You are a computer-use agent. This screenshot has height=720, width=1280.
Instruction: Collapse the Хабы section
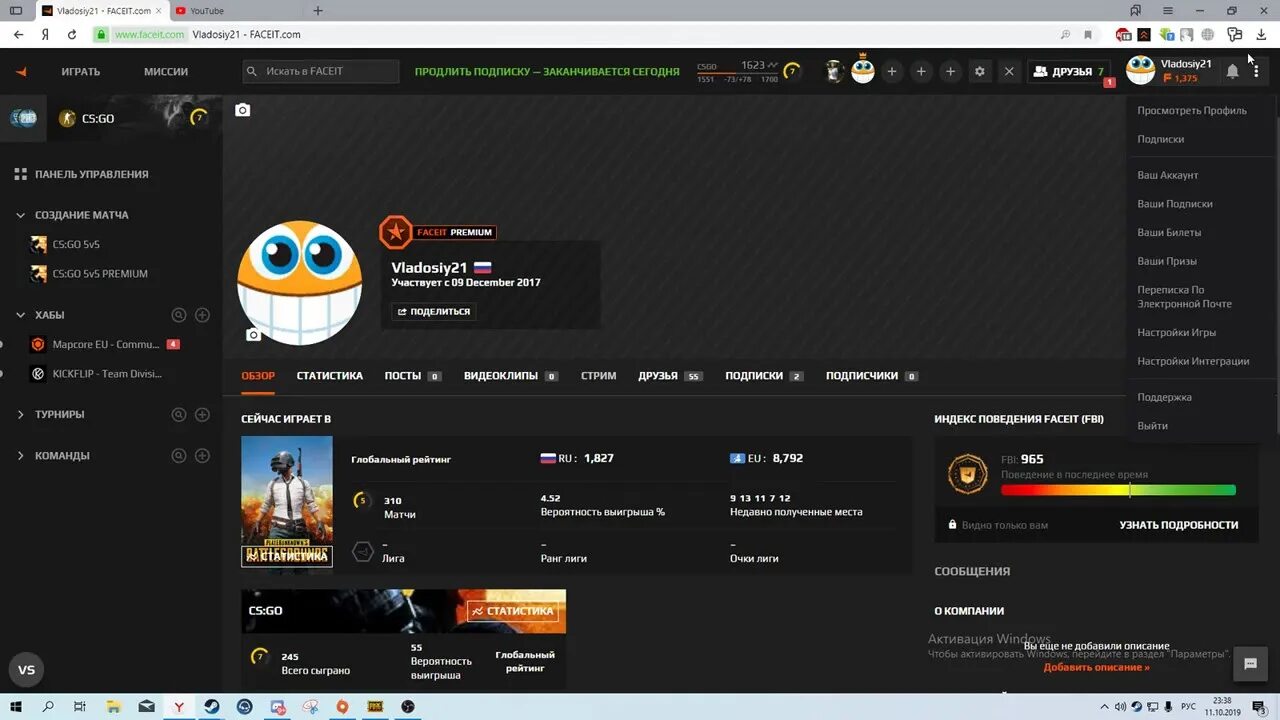[21, 315]
